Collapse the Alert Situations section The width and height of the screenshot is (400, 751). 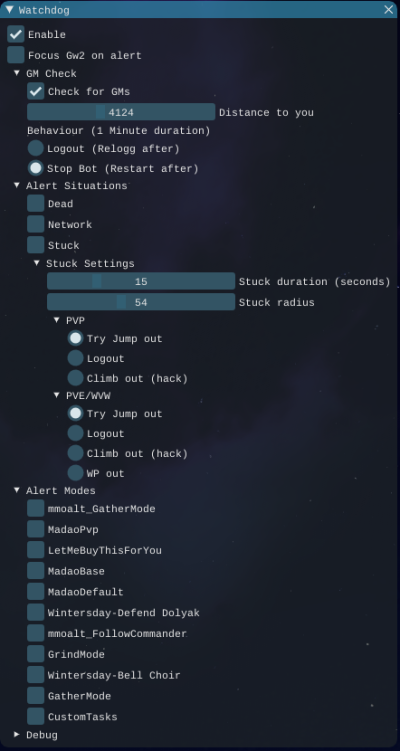coord(17,185)
